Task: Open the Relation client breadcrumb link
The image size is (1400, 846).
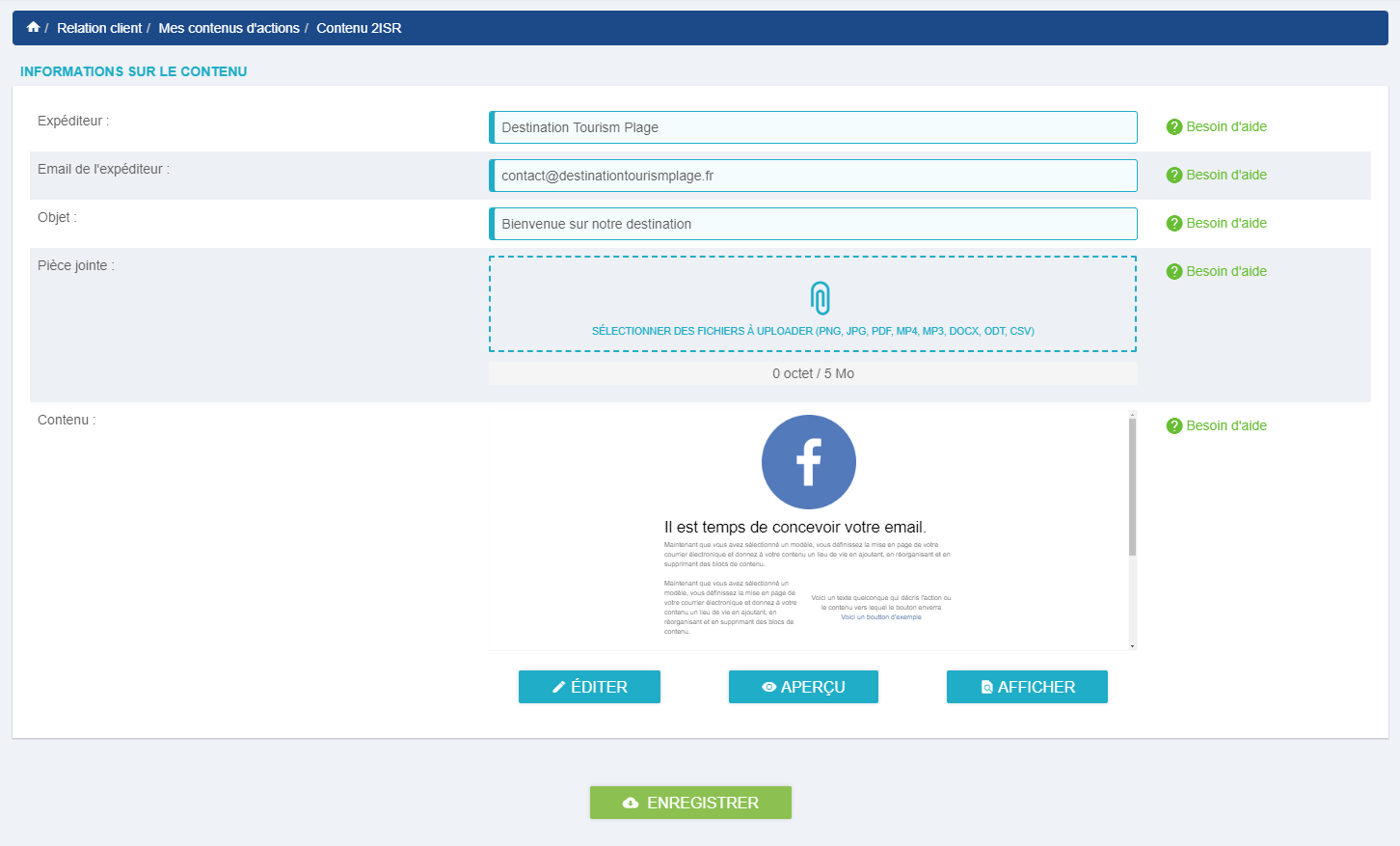Action: coord(99,28)
